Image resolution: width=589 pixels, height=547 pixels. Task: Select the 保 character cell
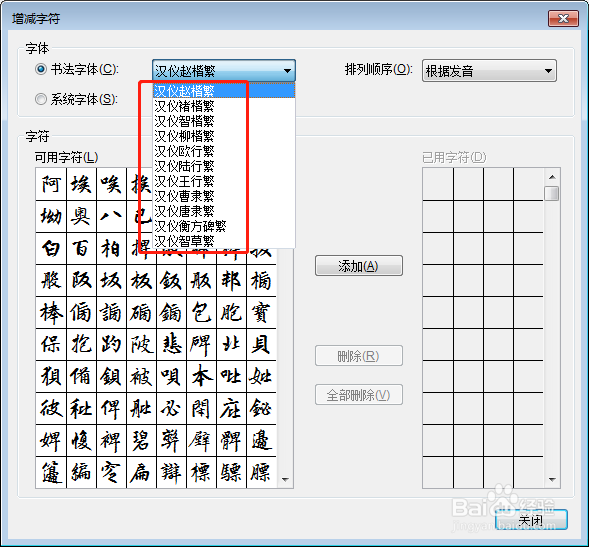click(51, 345)
